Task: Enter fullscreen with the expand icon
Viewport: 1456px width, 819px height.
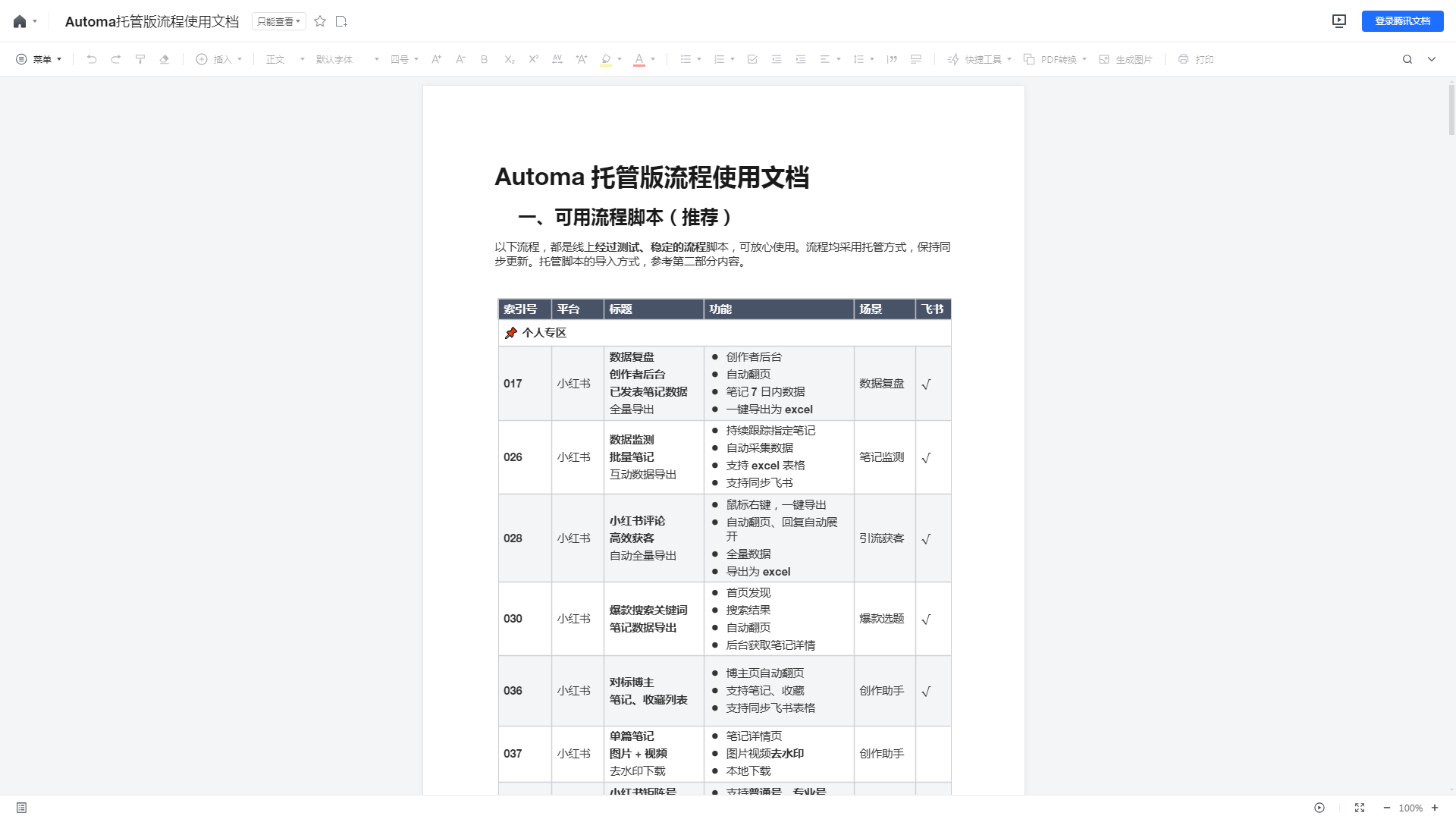Action: (1360, 808)
